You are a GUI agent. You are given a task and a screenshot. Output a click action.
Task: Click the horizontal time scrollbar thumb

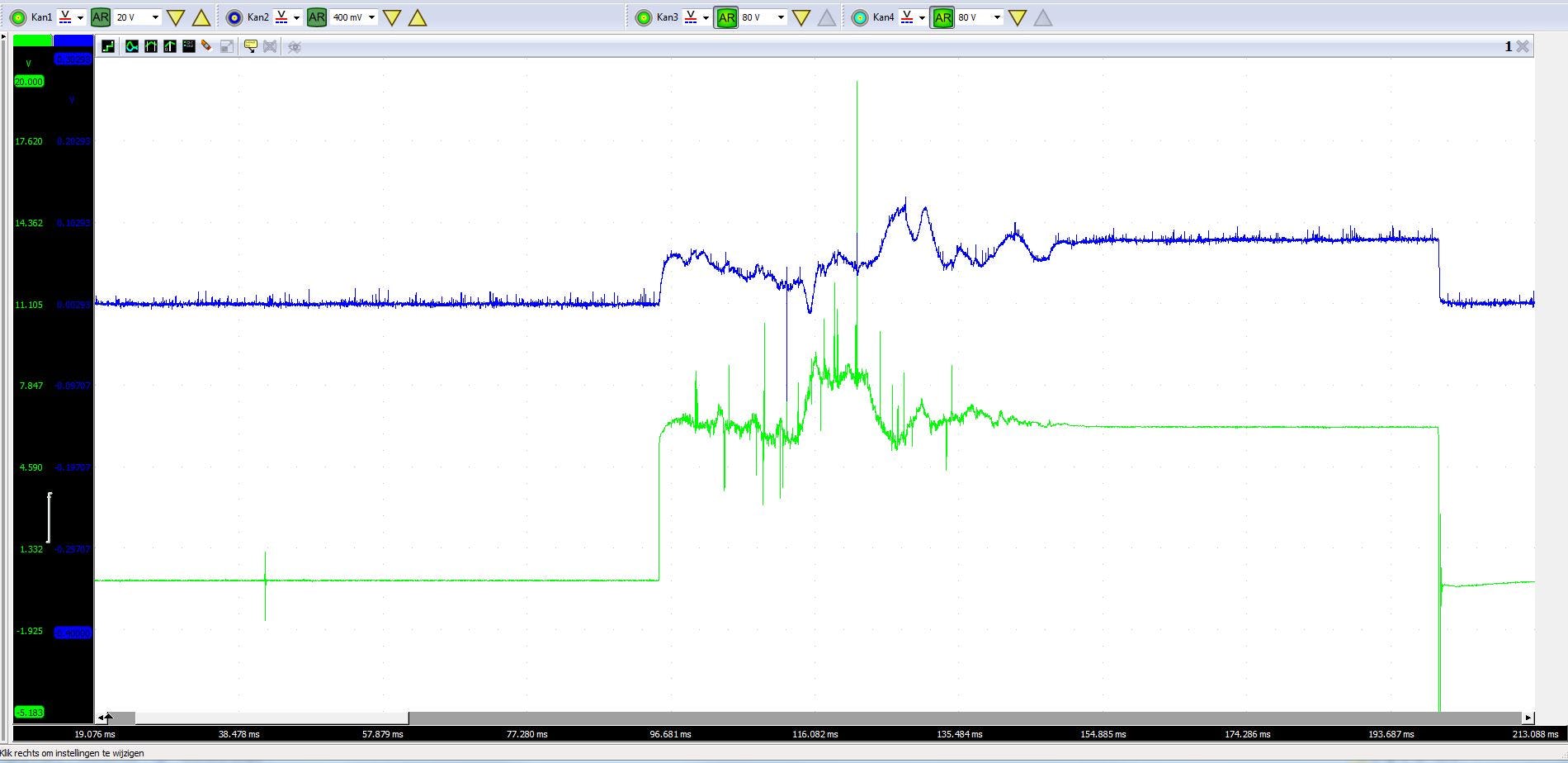tap(271, 718)
